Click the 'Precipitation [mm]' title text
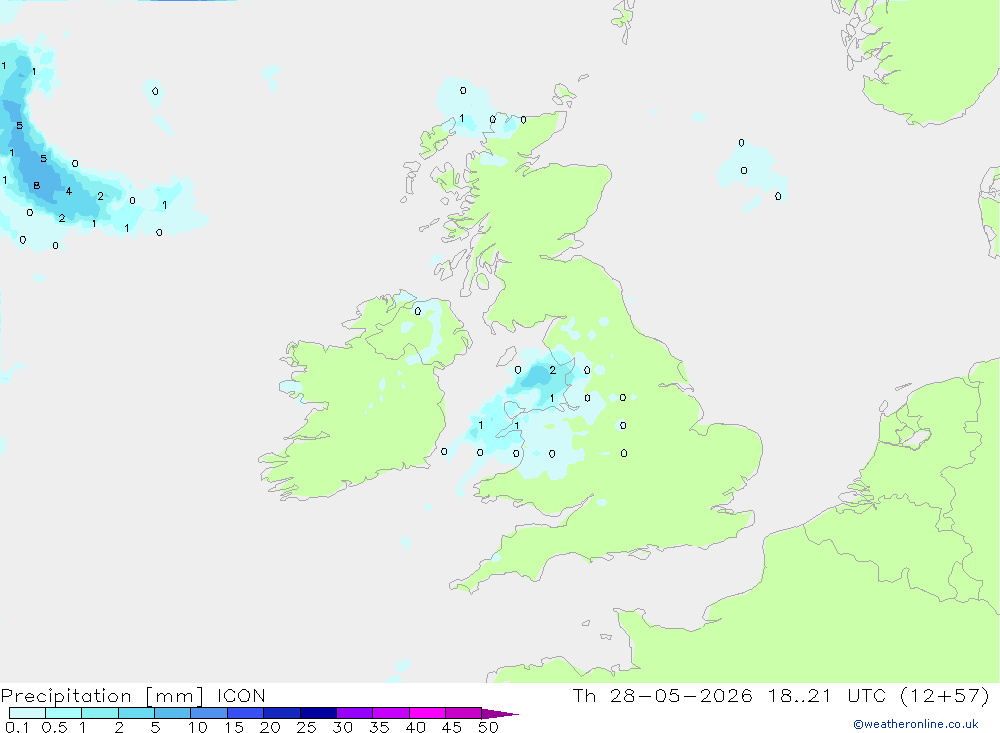 102,696
